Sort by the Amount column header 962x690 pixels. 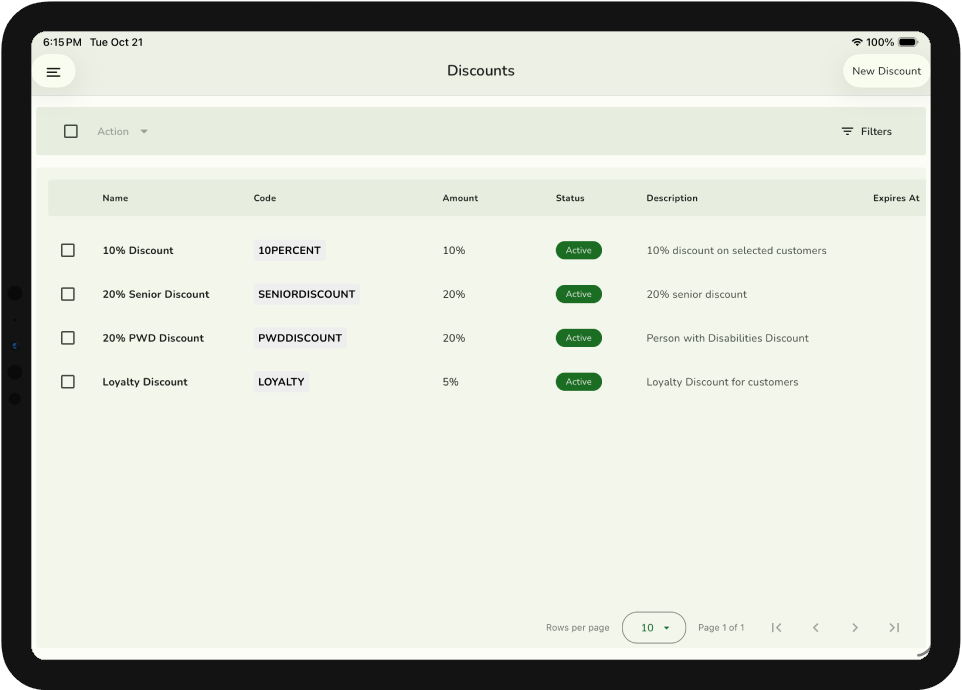(460, 198)
